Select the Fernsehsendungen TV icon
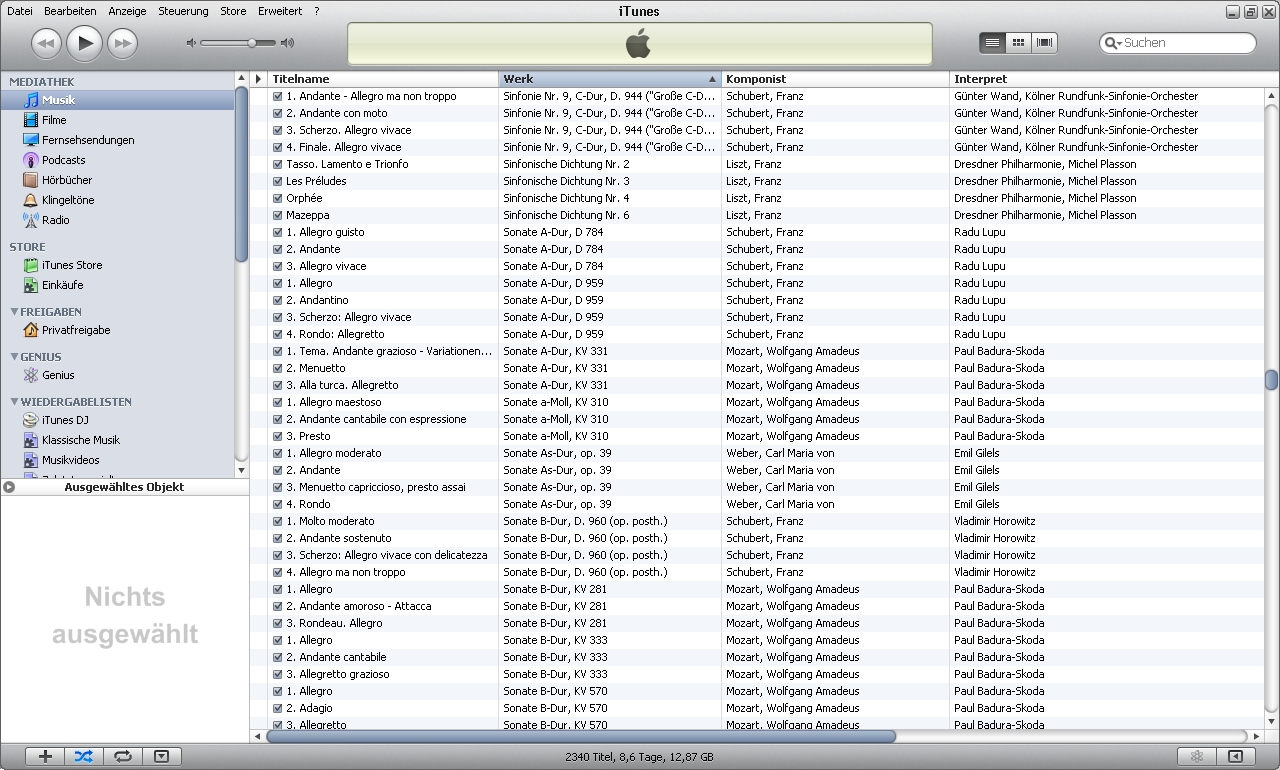This screenshot has width=1280, height=770. 31,140
